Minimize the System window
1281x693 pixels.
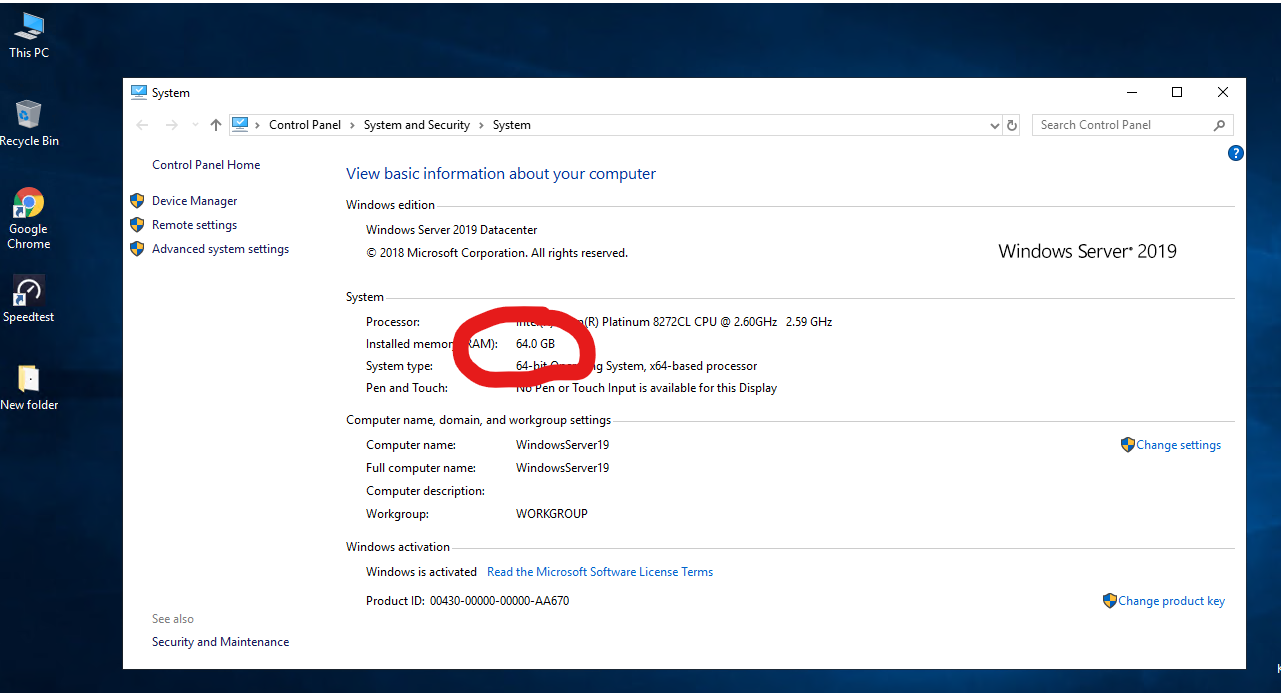(x=1131, y=92)
